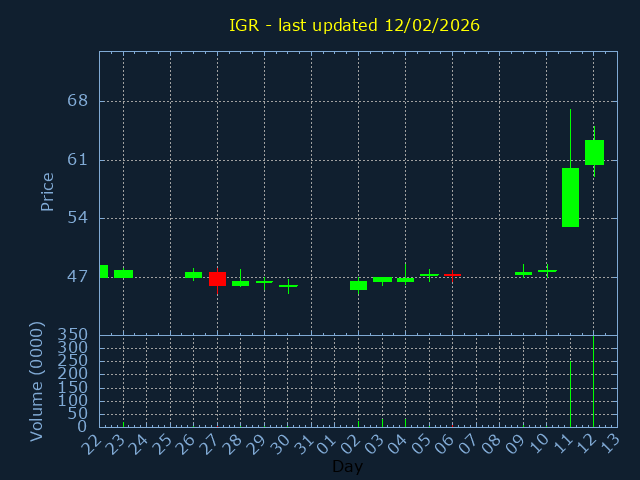Viewport: 640px width, 480px height.
Task: Click the 'Volume (0000)' axis label
Action: [37, 381]
